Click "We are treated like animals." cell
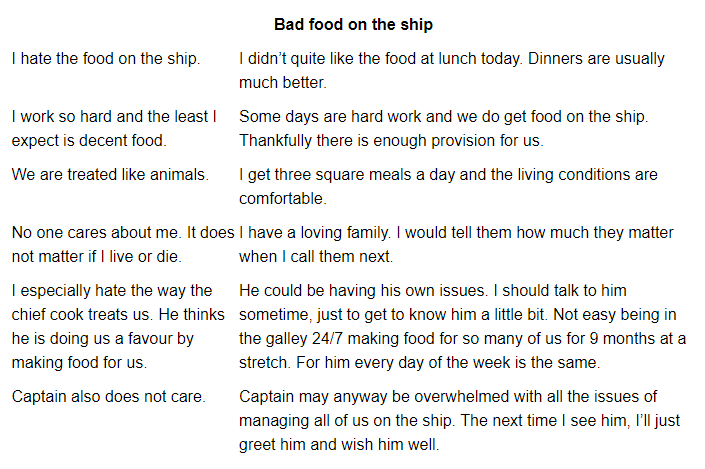The width and height of the screenshot is (705, 469). click(110, 175)
